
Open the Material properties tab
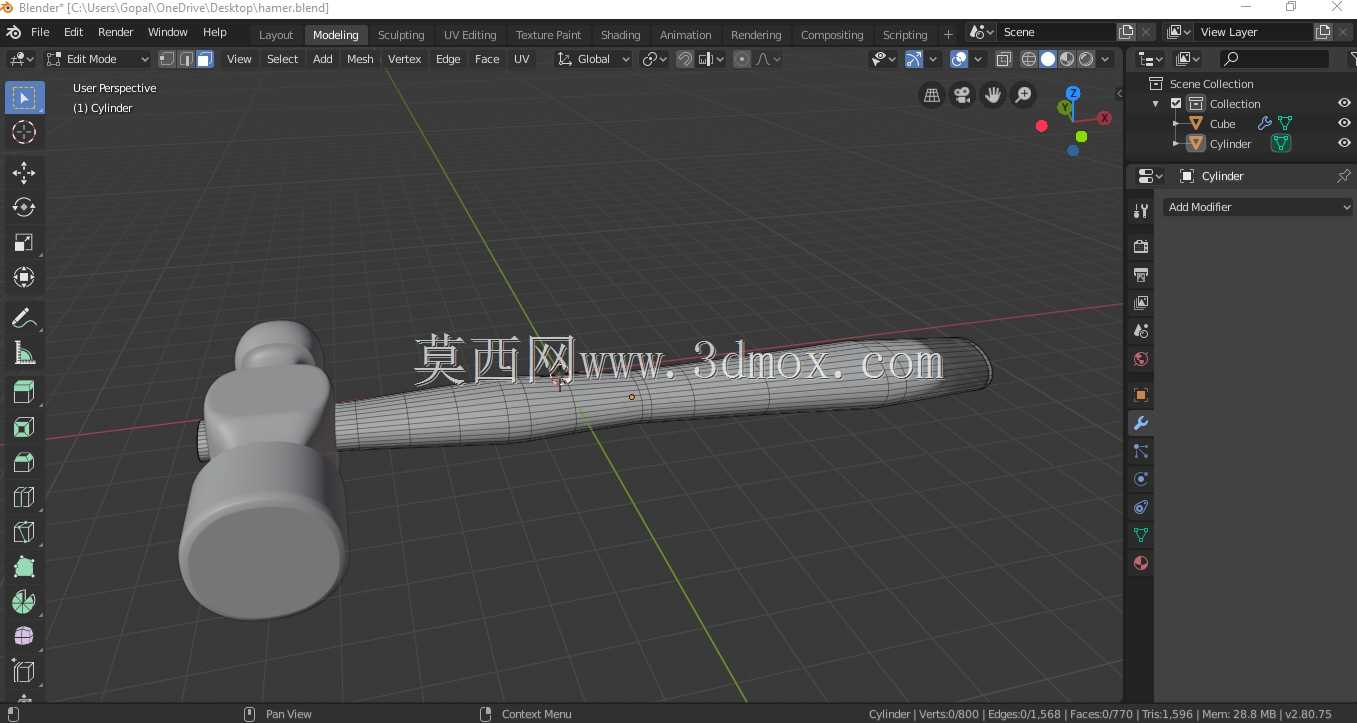pos(1140,563)
